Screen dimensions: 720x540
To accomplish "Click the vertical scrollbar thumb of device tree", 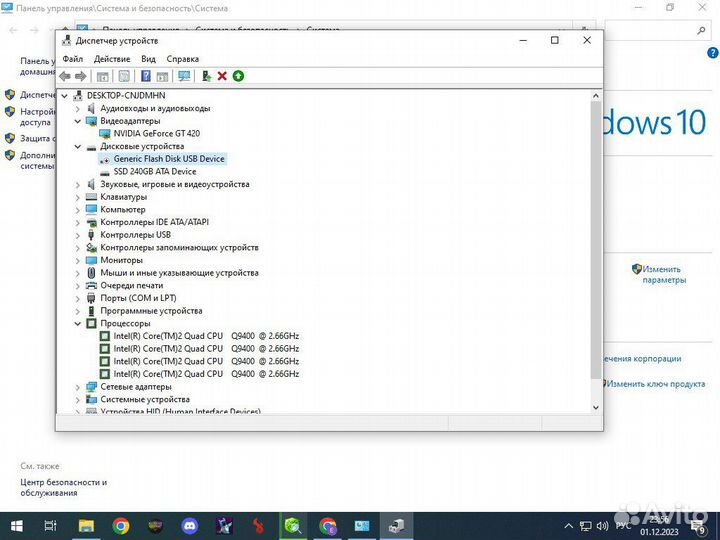I will (x=596, y=240).
